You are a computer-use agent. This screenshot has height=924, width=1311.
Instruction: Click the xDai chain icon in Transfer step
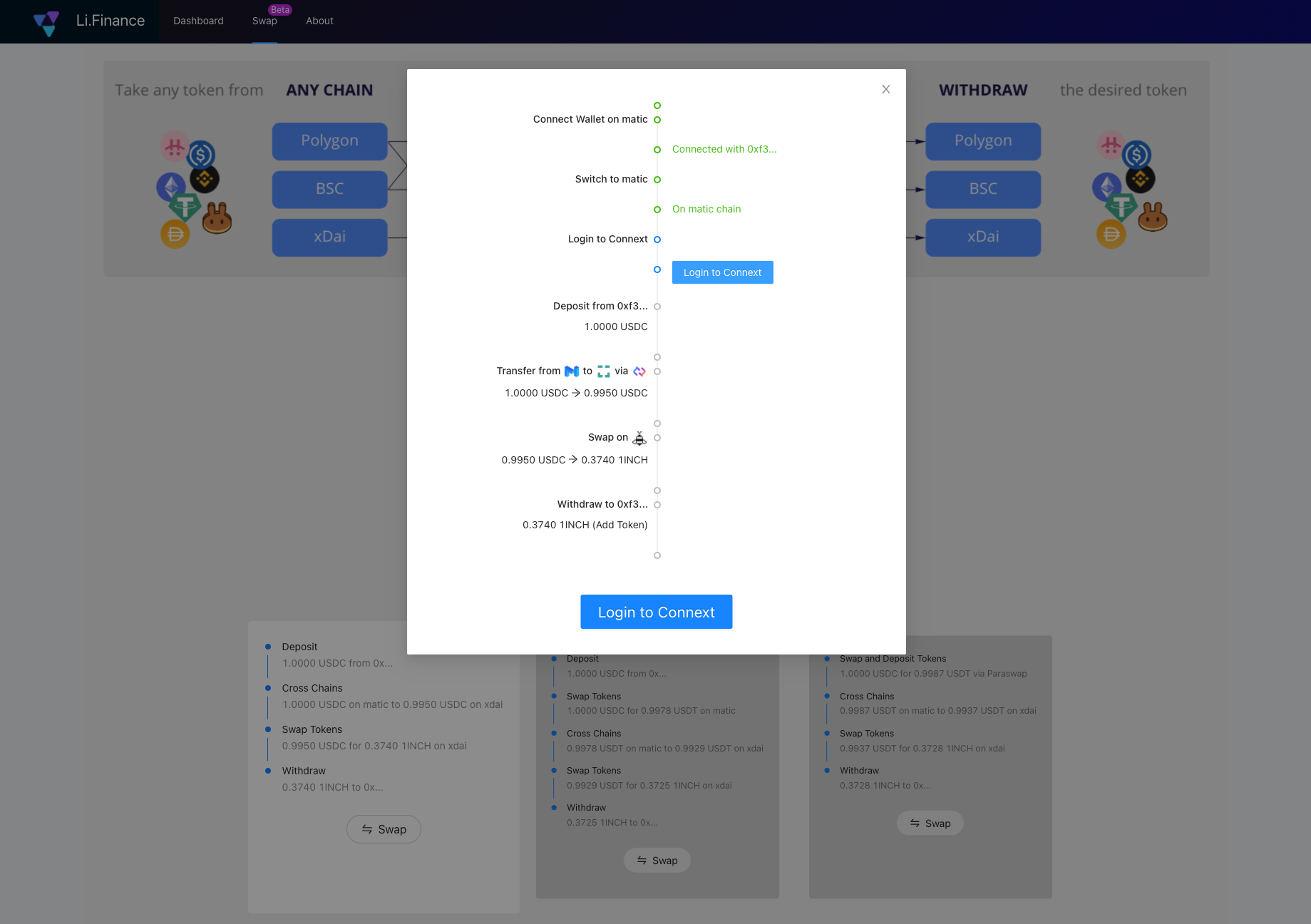coord(604,371)
